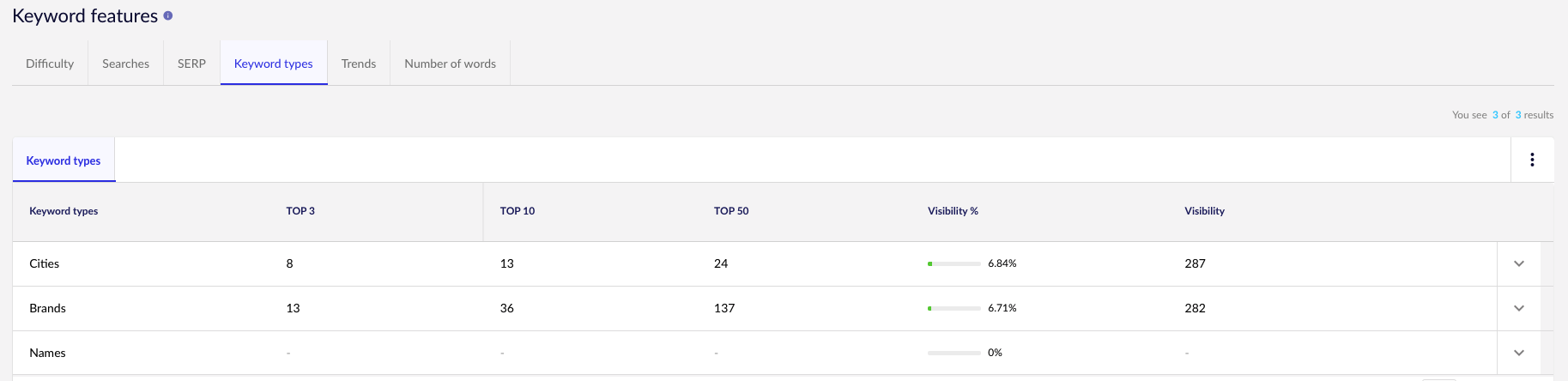Click the Visibility column header
Image resolution: width=1568 pixels, height=381 pixels.
(x=1204, y=211)
